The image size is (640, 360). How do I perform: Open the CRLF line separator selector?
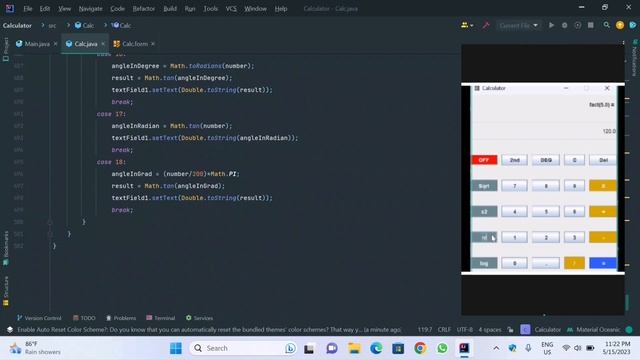444,329
